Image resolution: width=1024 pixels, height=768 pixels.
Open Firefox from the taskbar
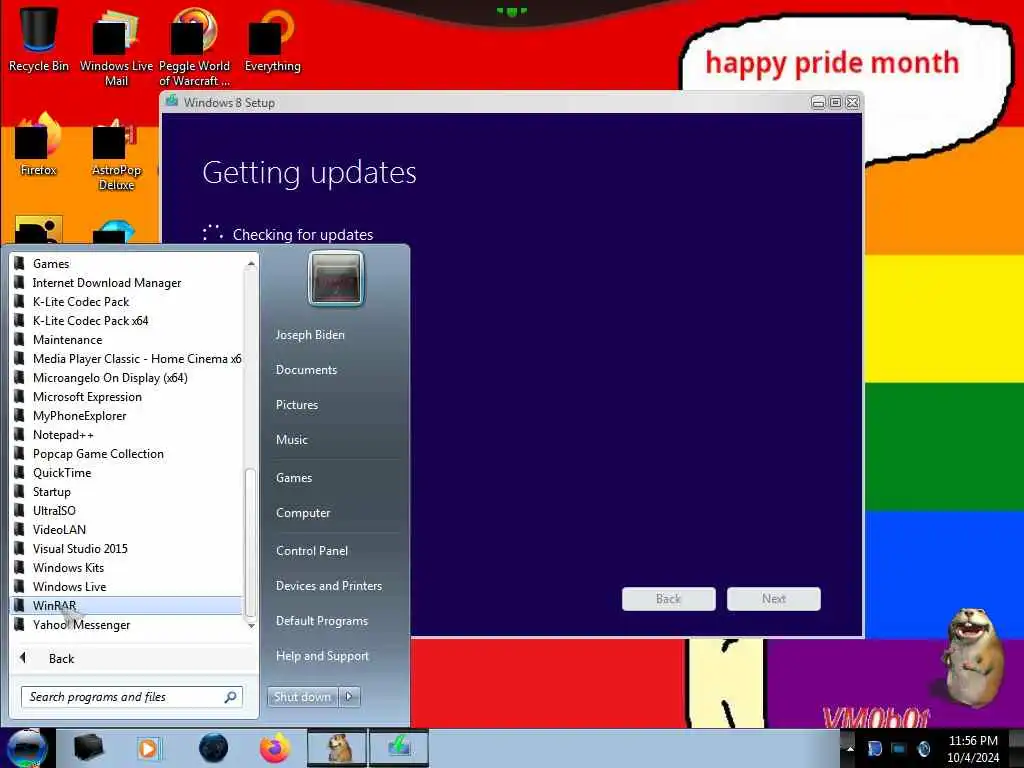pos(275,748)
